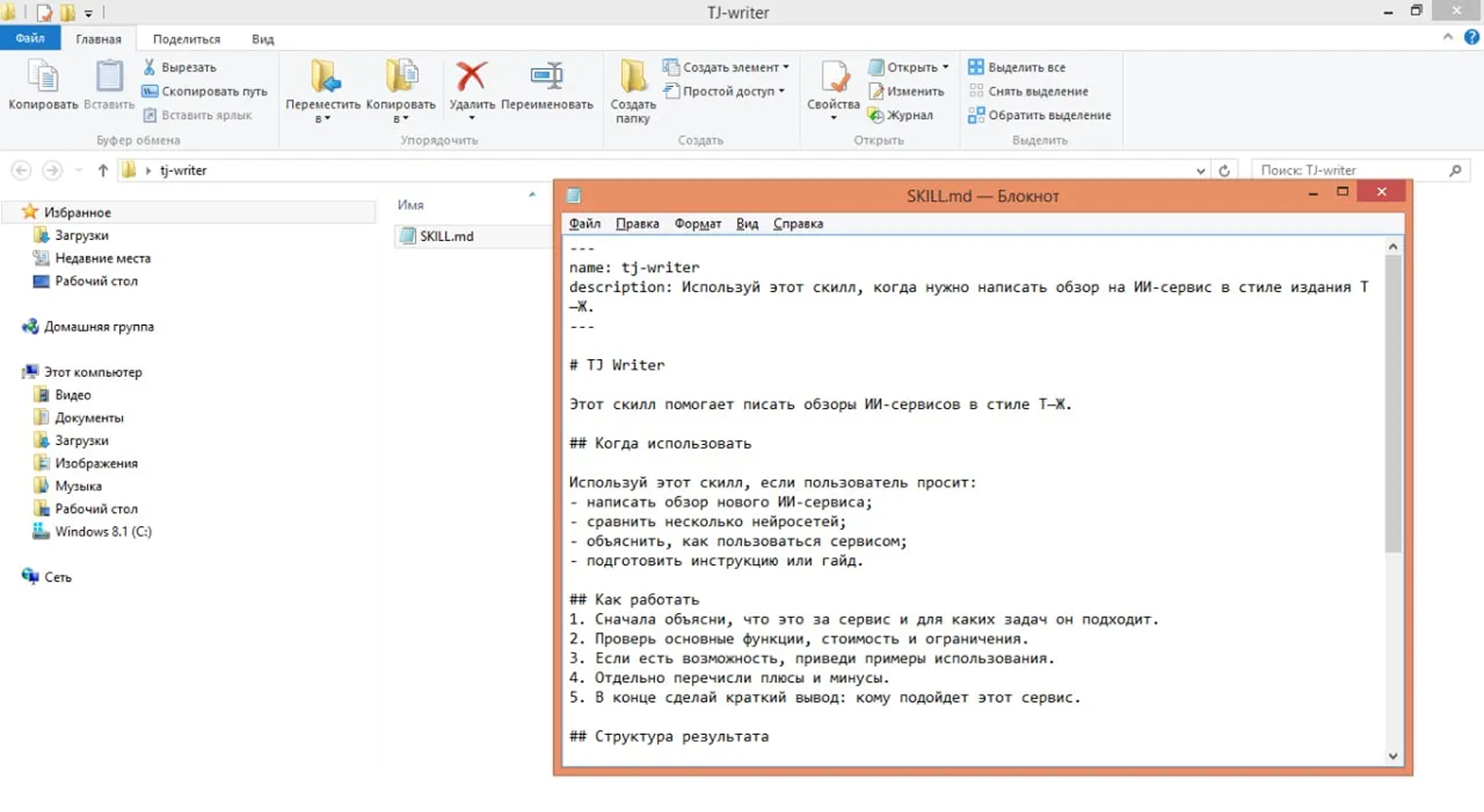Open the Журнал file history

[x=900, y=115]
